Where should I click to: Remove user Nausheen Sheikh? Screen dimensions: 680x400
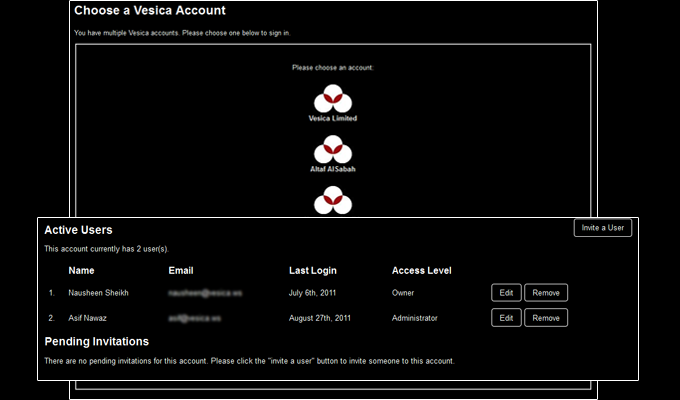[x=546, y=292]
